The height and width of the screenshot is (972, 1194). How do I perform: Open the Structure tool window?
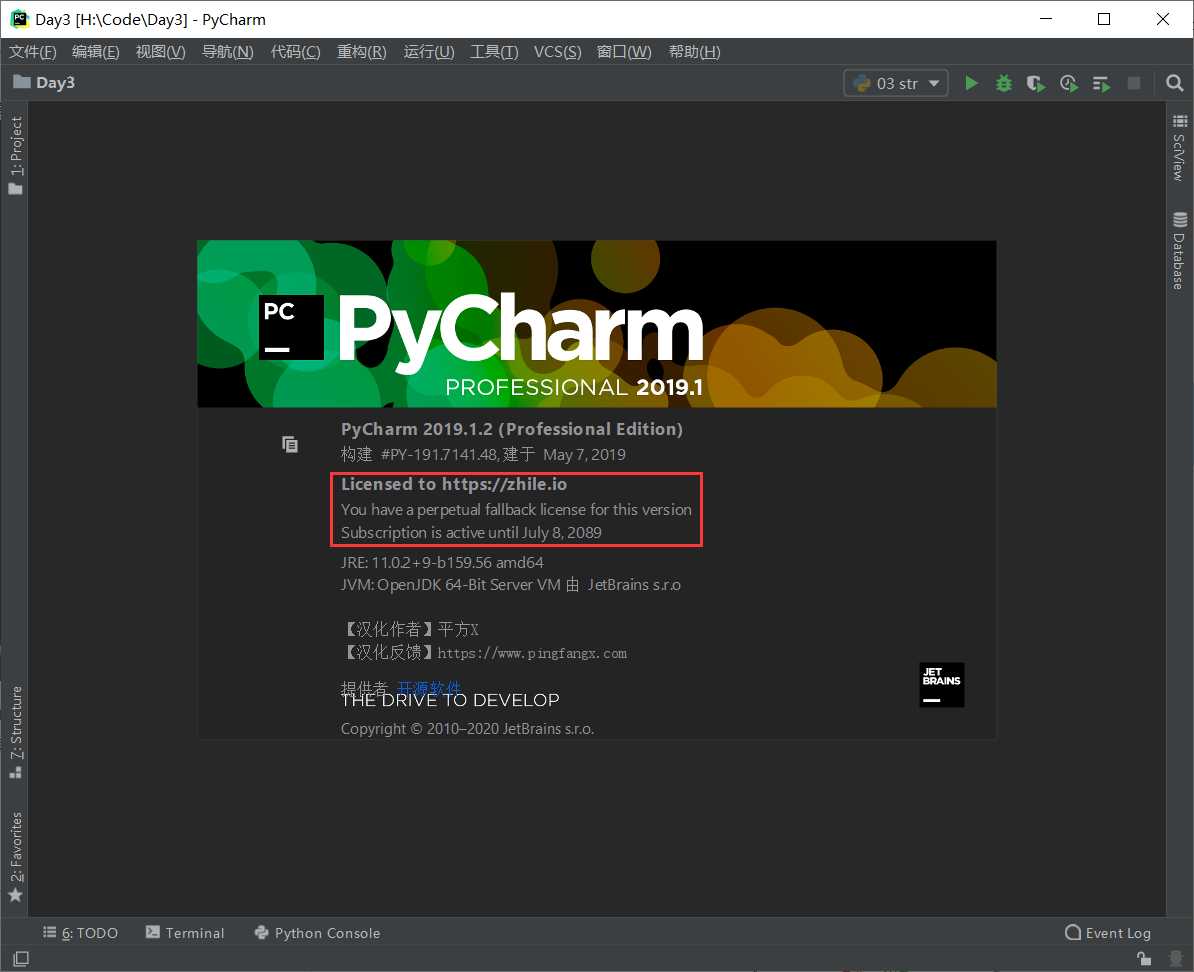tap(15, 732)
